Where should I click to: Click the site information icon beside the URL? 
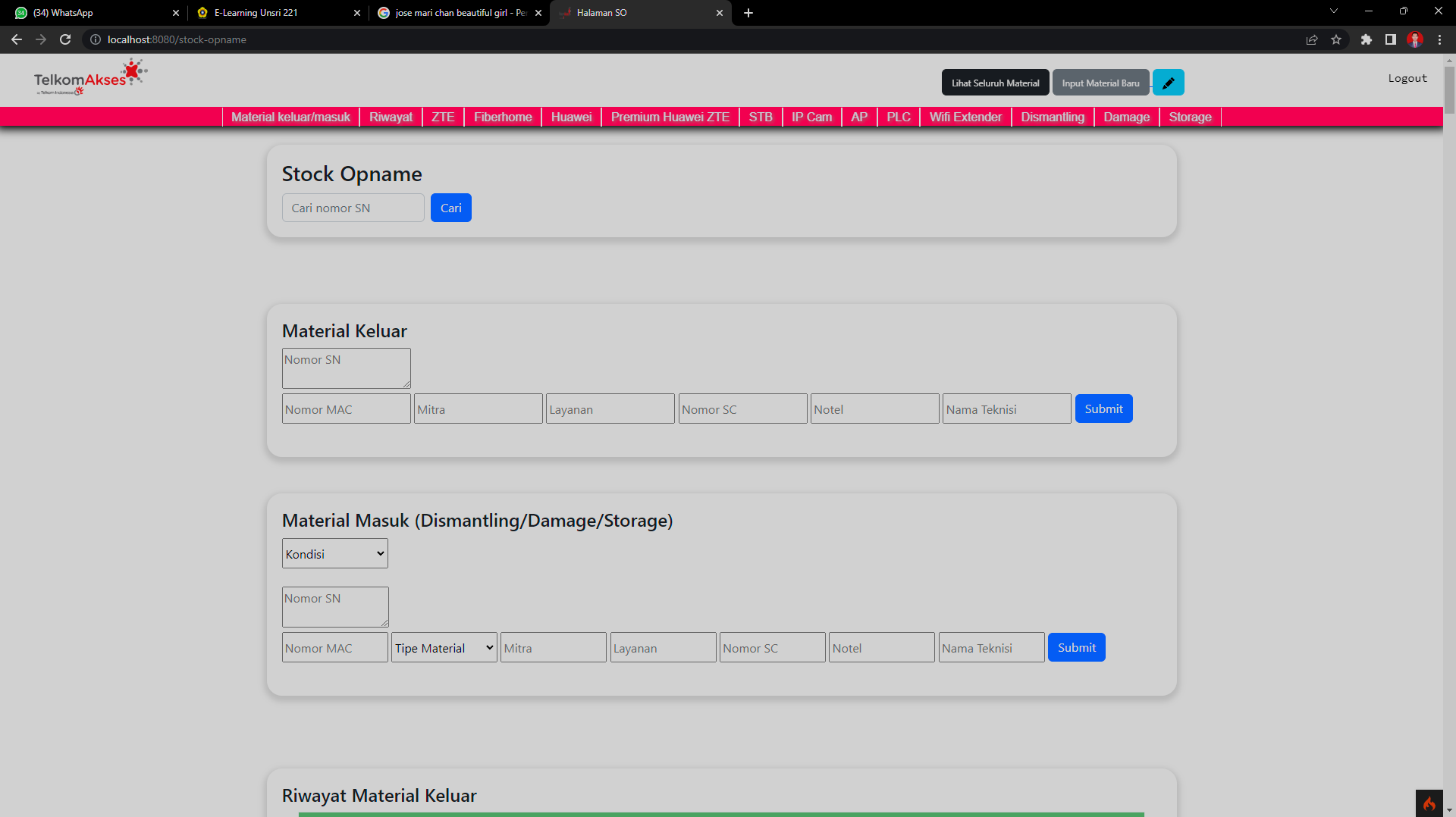click(96, 39)
